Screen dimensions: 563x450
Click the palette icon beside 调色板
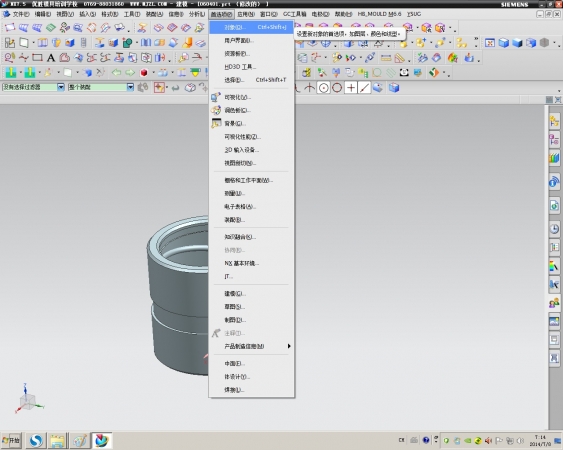(x=216, y=110)
